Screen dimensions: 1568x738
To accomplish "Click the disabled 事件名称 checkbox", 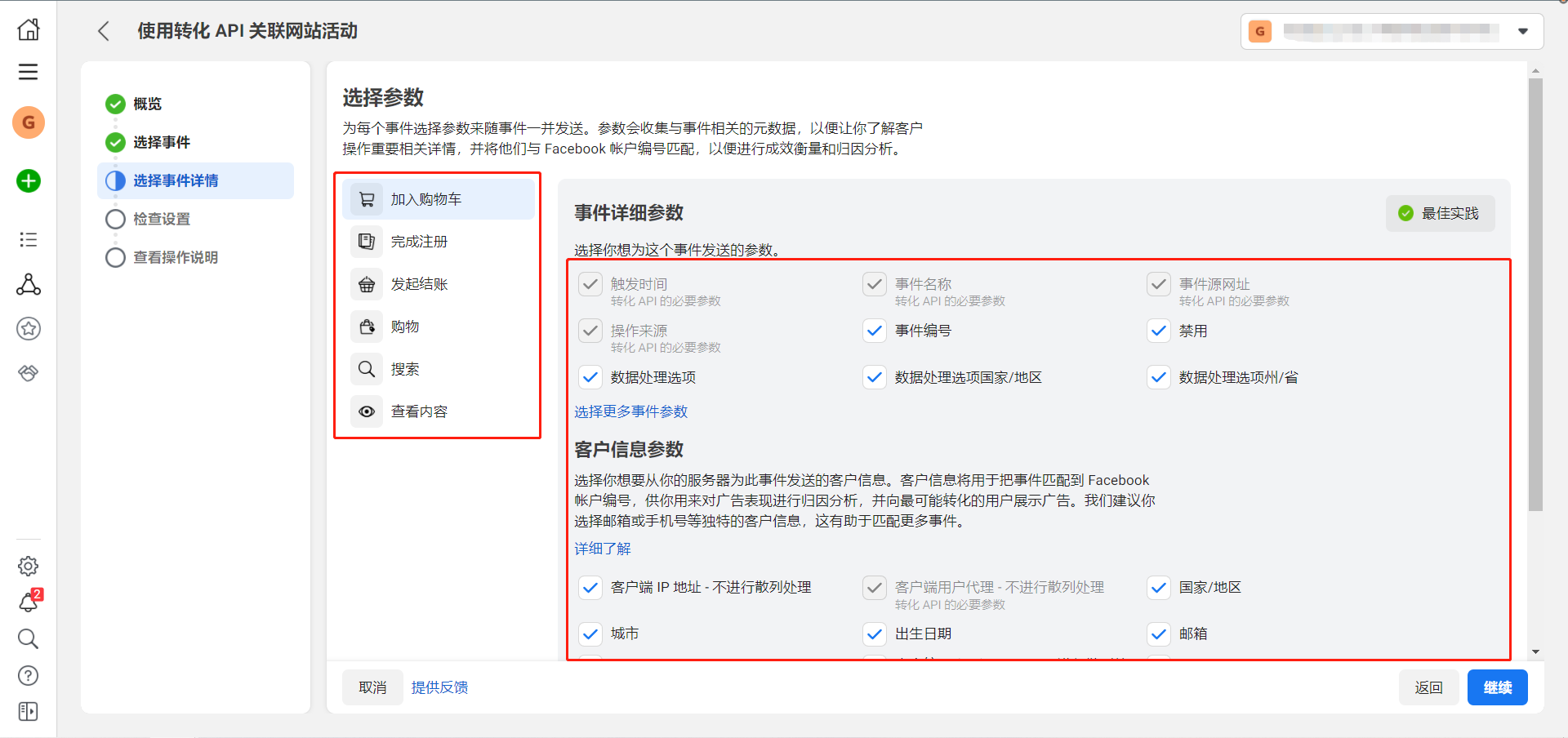I will (875, 284).
